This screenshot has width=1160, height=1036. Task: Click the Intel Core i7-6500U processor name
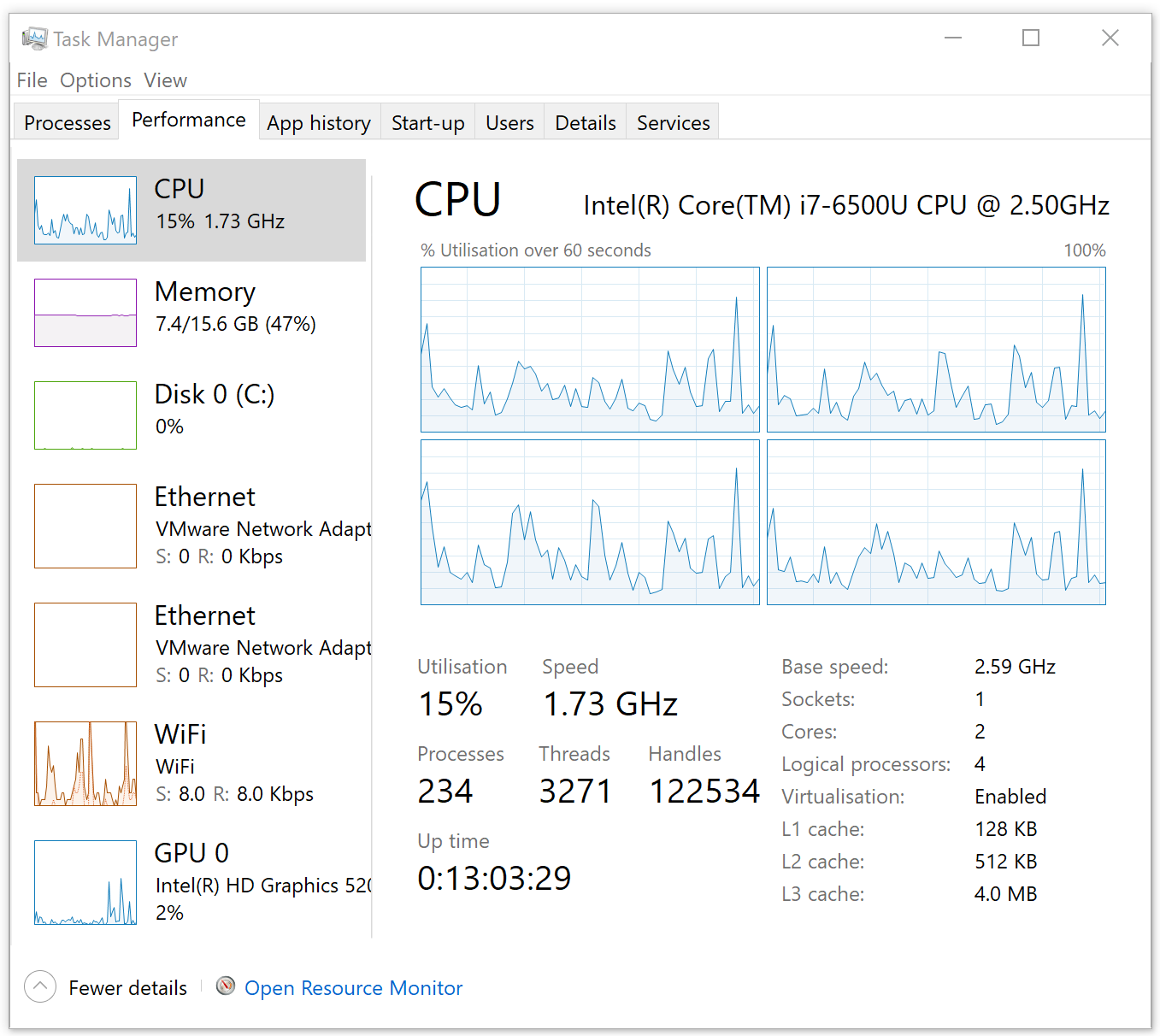[x=846, y=205]
